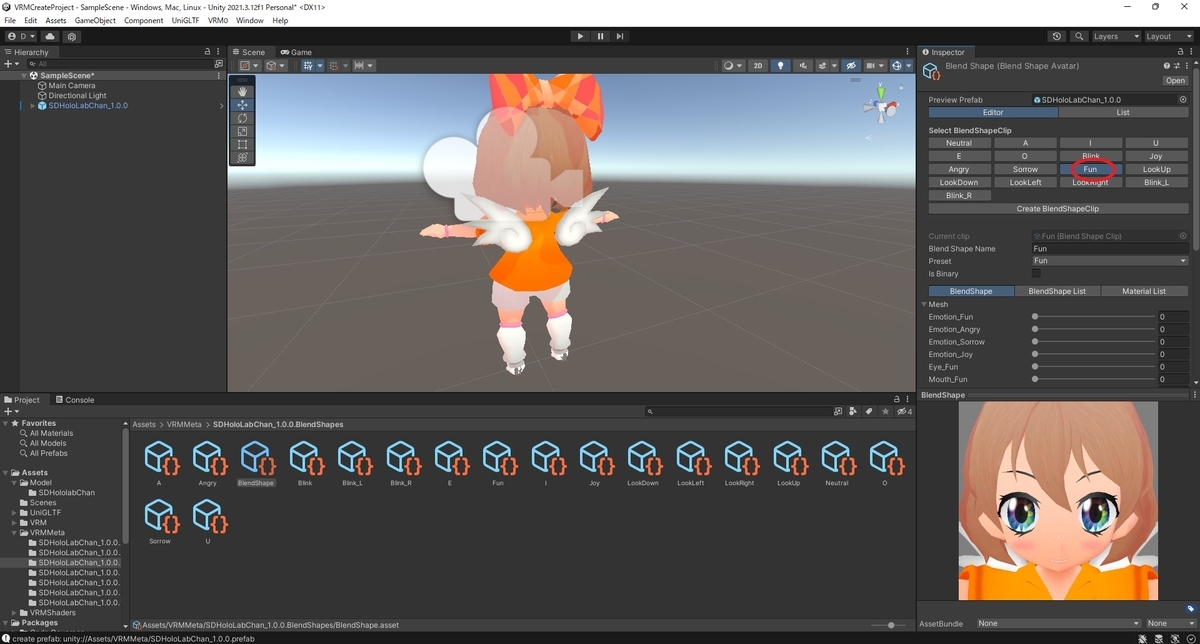Open the draw mode shading dropdown
Image resolution: width=1200 pixels, height=644 pixels.
coord(732,66)
